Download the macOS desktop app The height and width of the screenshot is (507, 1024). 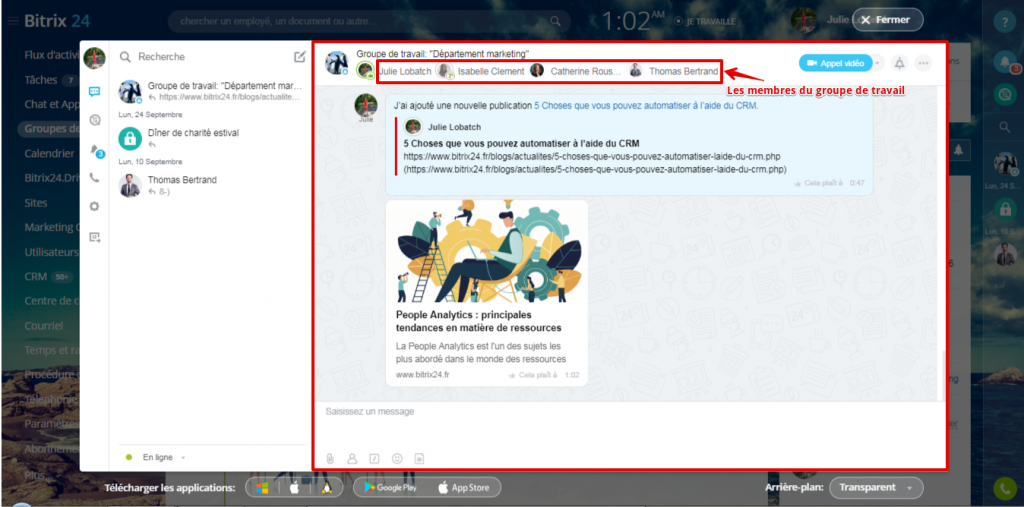coord(295,488)
